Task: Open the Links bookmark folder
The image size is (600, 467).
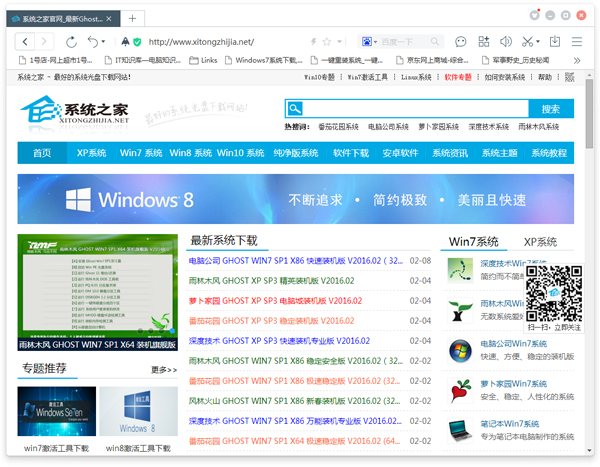Action: click(x=204, y=60)
